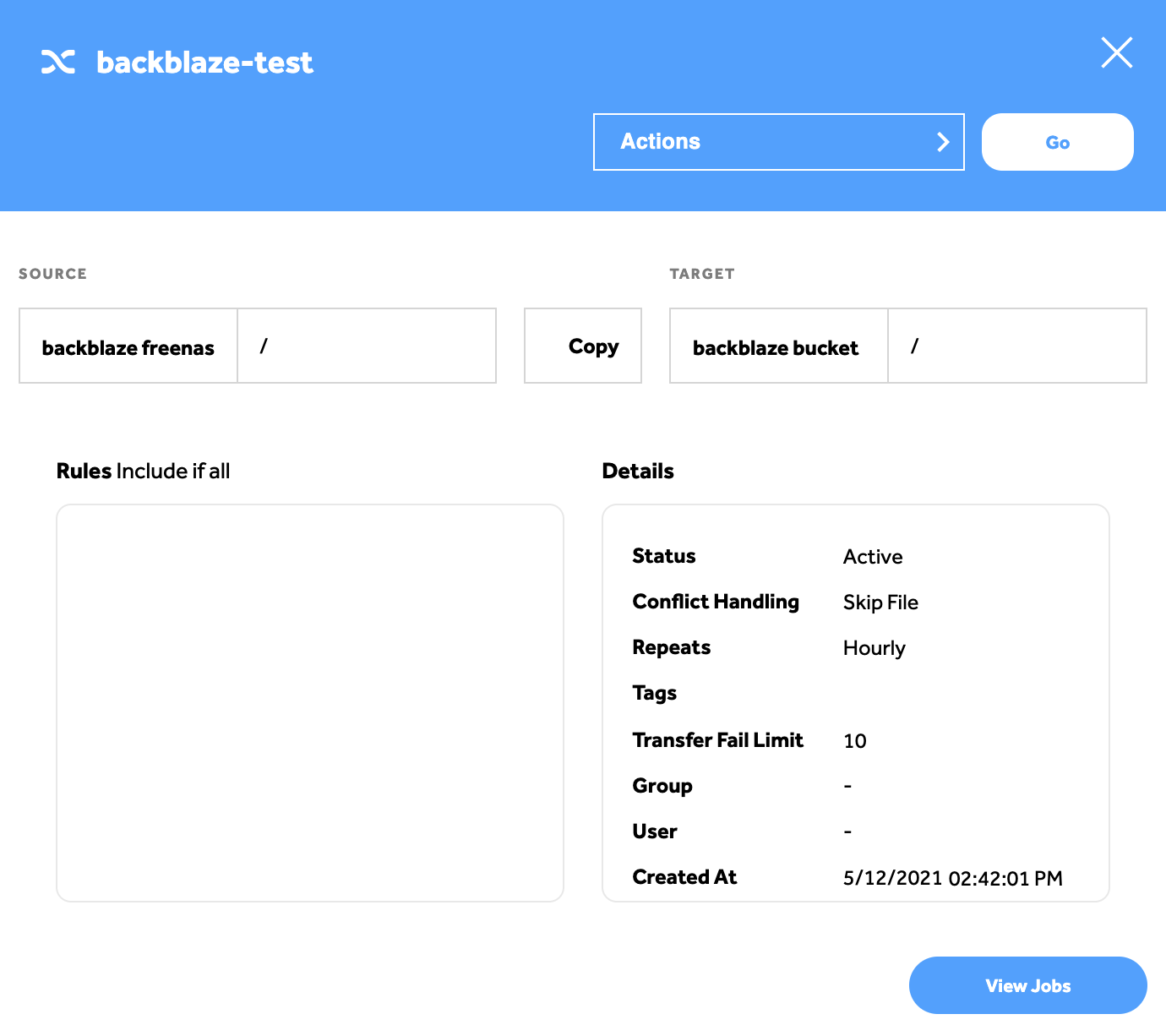Click the Created At timestamp 5/12/2021 02:42:01 PM

[953, 878]
